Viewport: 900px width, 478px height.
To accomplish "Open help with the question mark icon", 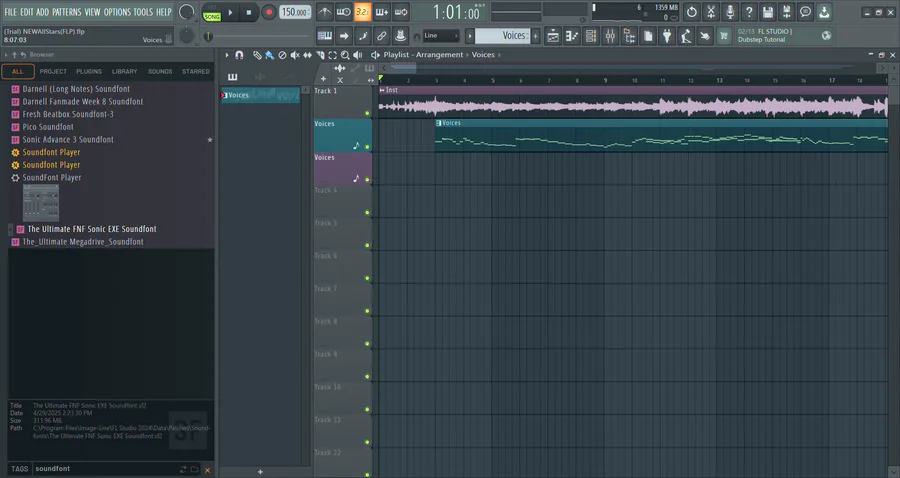I will click(x=748, y=11).
